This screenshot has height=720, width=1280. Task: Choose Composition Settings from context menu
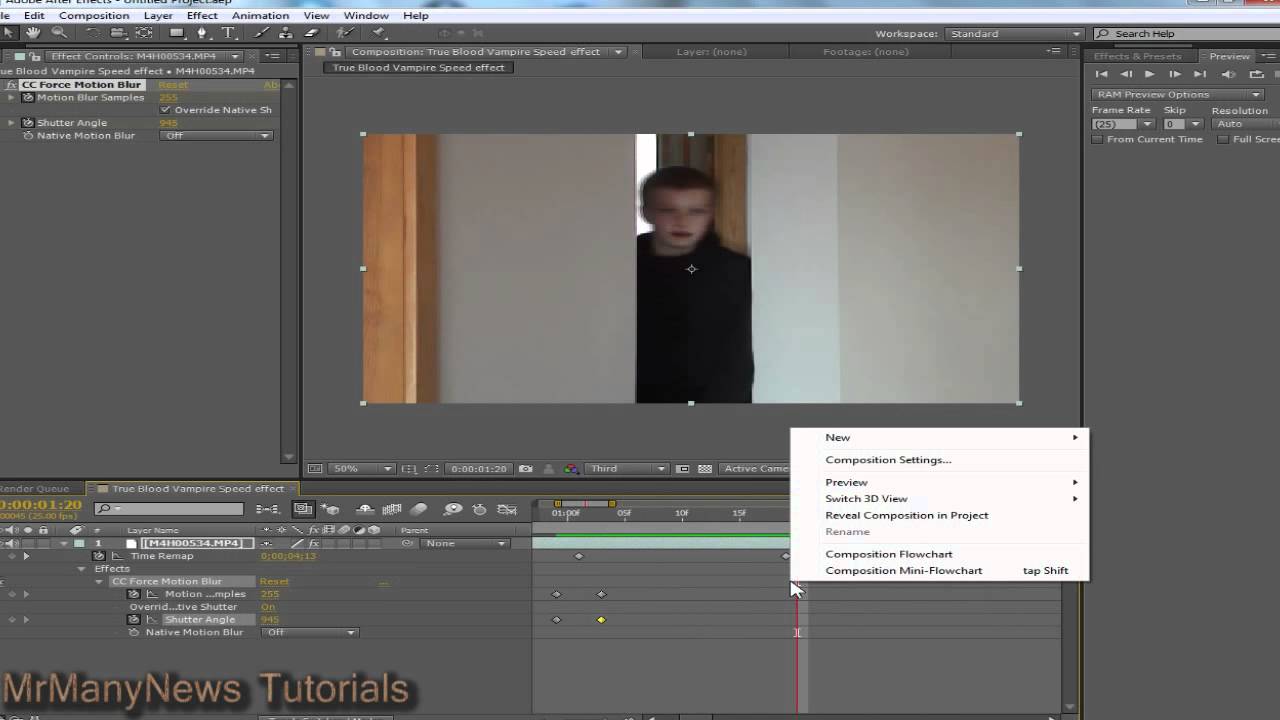pos(888,460)
